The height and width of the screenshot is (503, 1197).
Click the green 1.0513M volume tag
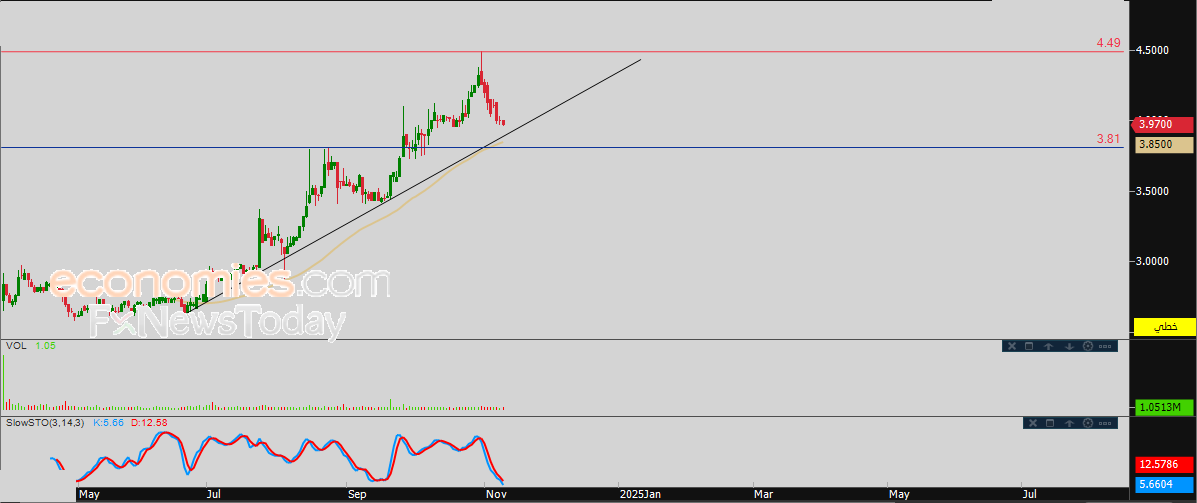(x=1164, y=407)
